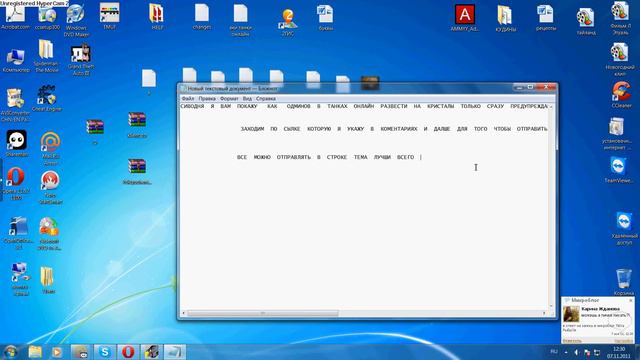Click the horizontal scrollbar right arrow
This screenshot has height=360, width=640.
[544, 313]
